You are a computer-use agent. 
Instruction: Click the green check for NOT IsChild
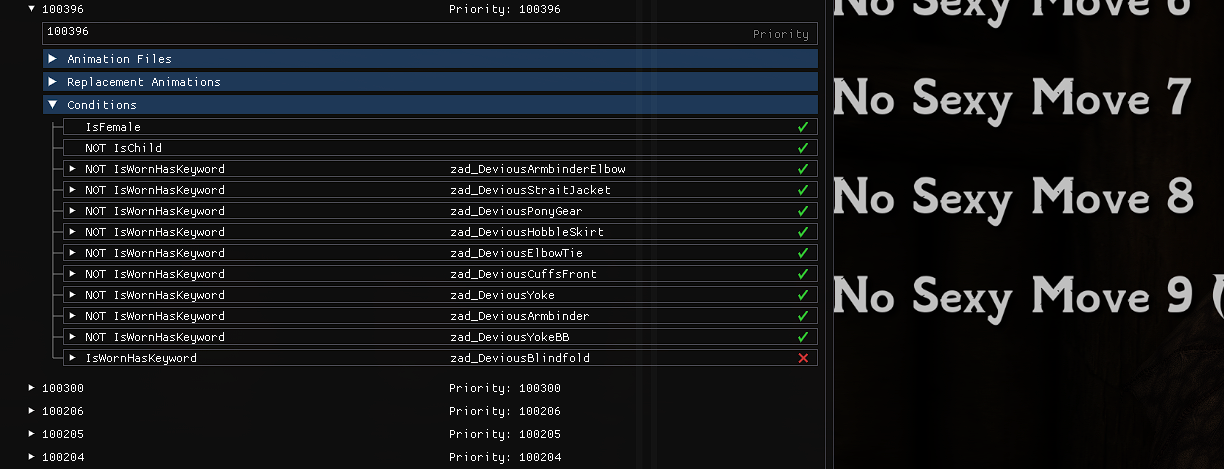point(803,148)
